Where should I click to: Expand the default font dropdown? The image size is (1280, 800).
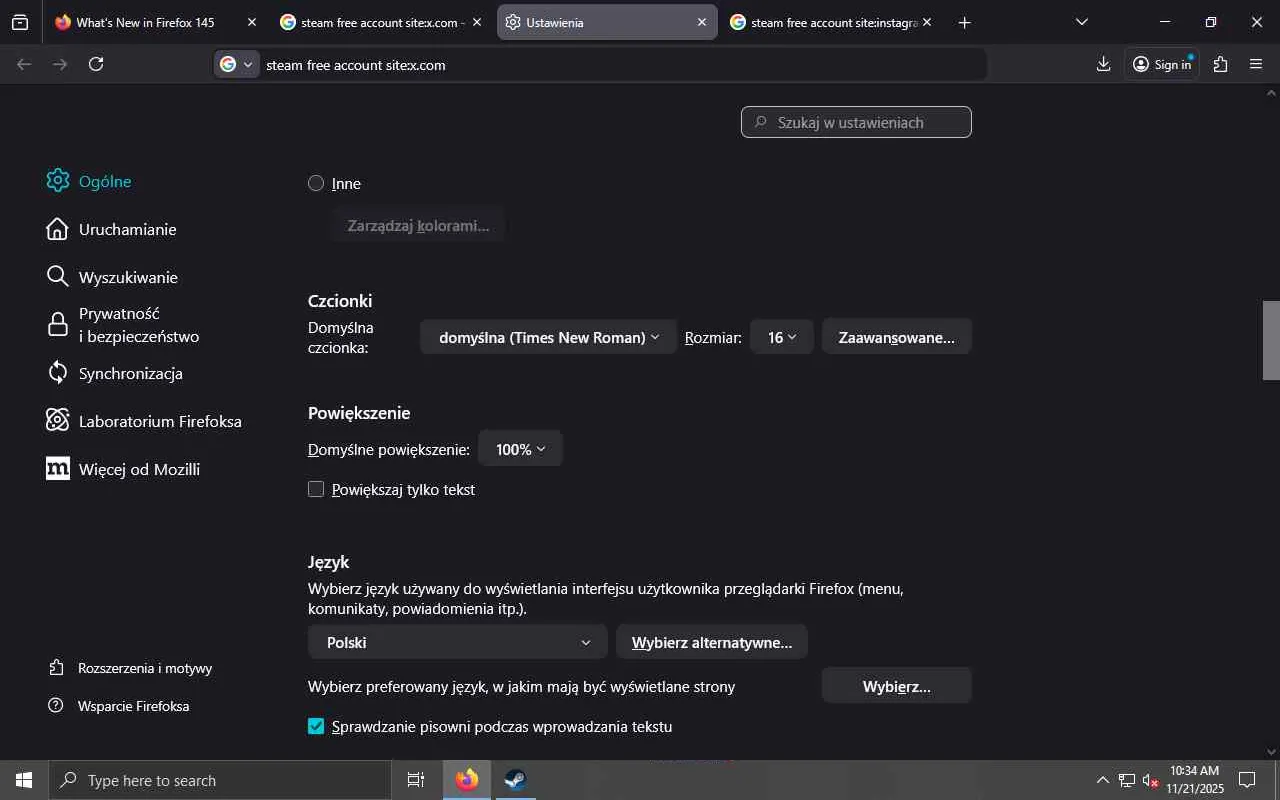[548, 337]
